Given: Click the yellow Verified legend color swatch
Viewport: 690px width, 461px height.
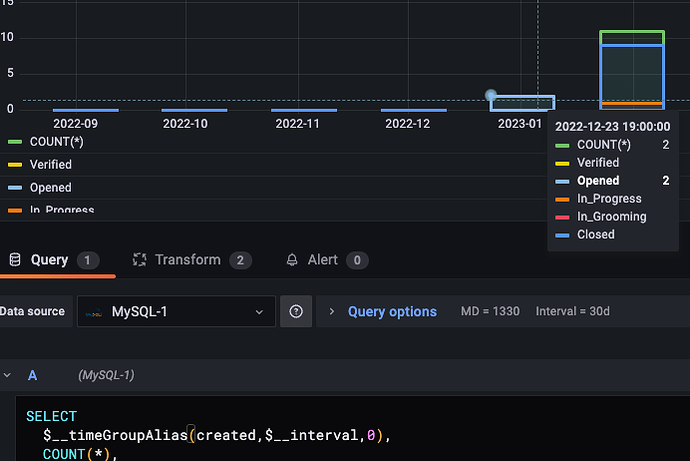Looking at the screenshot, I should click(15, 165).
